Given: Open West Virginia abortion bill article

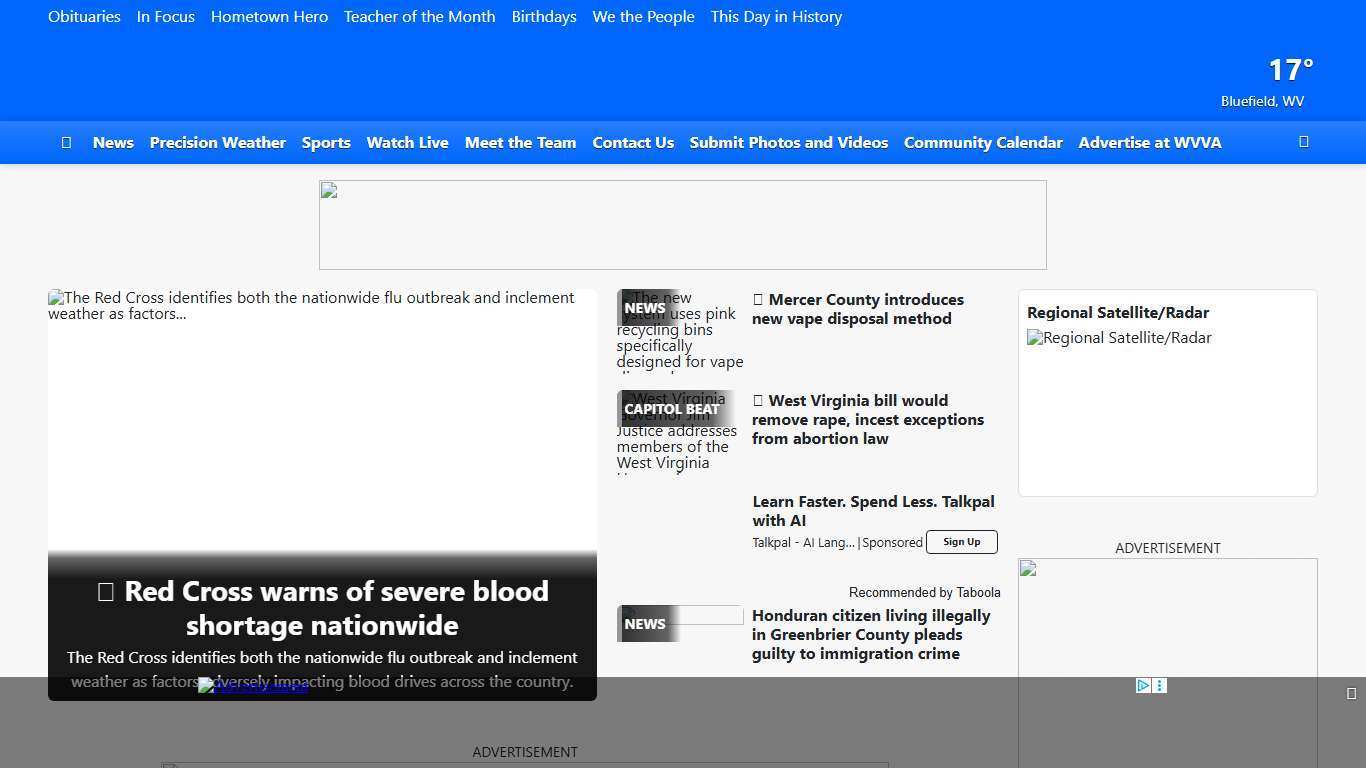Looking at the screenshot, I should 867,419.
